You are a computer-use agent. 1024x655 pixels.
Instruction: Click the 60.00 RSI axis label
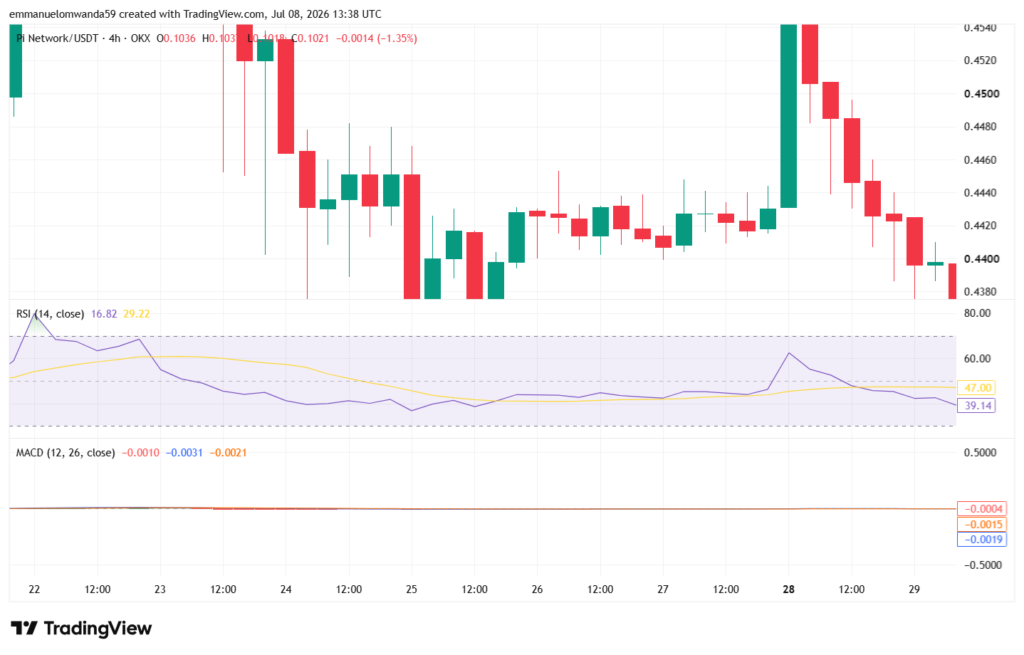977,359
